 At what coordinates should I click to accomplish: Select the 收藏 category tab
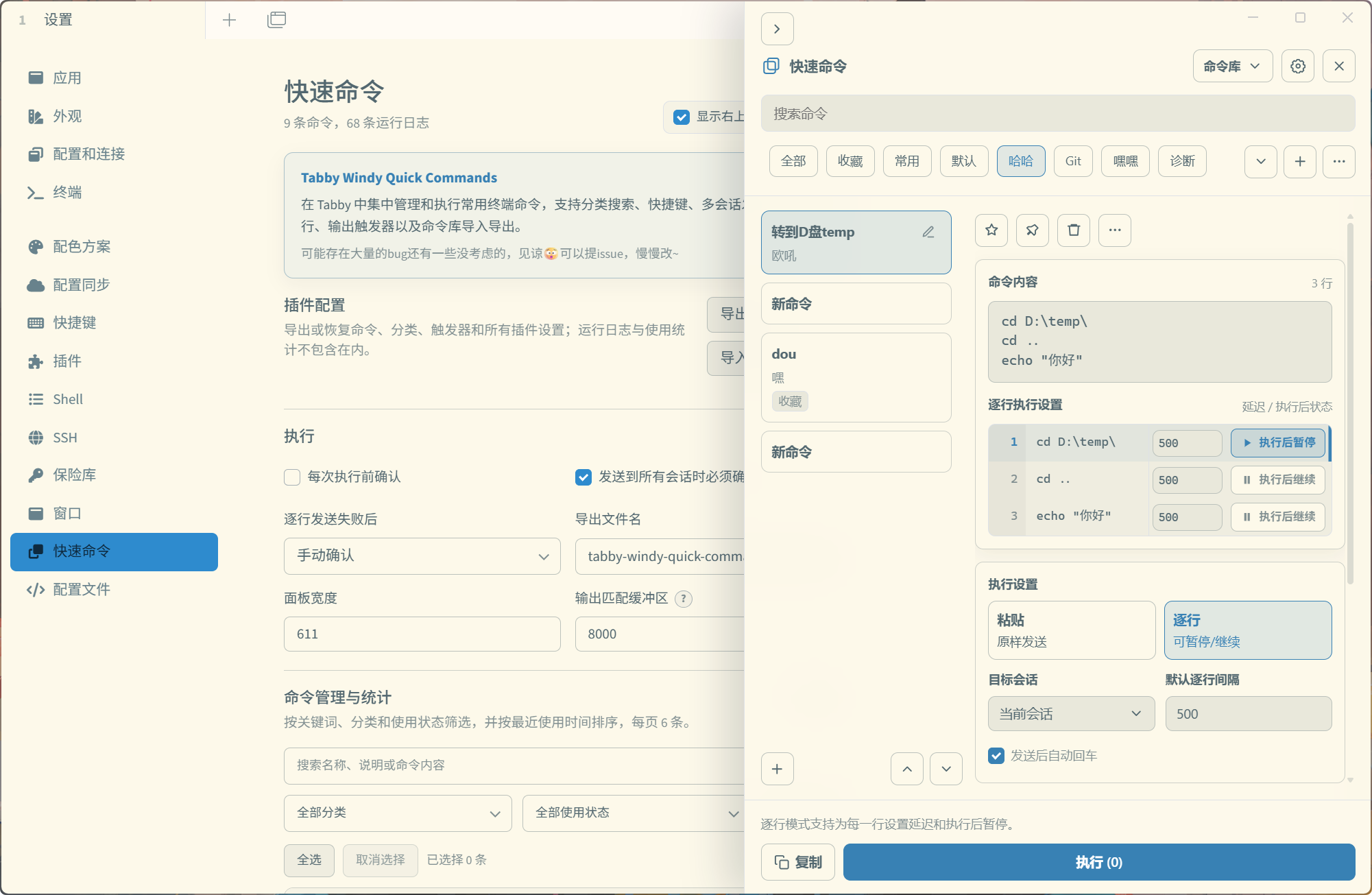pyautogui.click(x=850, y=161)
